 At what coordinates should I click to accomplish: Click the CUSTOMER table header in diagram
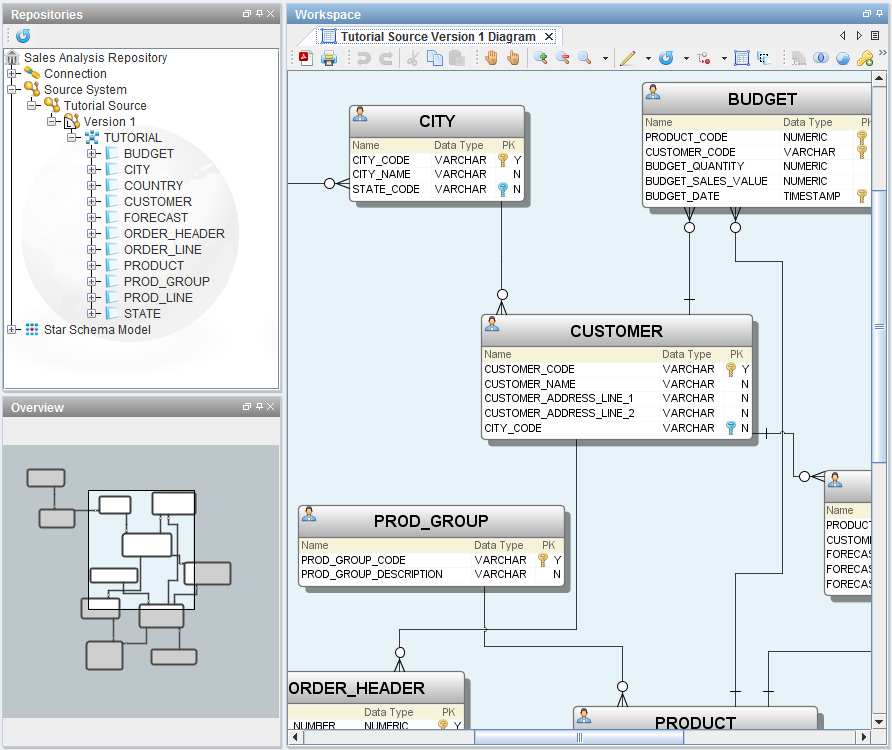[616, 331]
